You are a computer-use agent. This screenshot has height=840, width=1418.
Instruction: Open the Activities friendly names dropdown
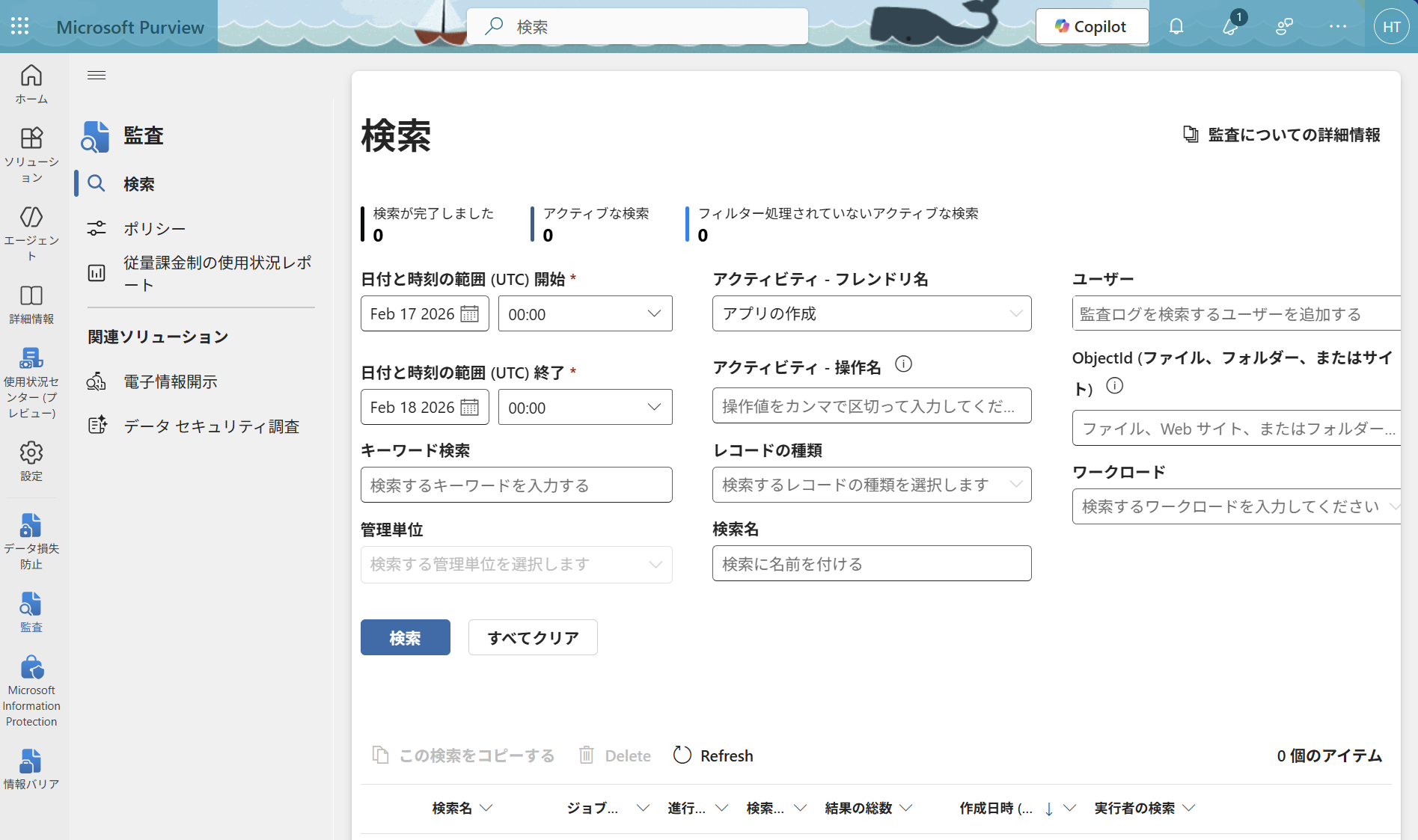click(x=871, y=314)
